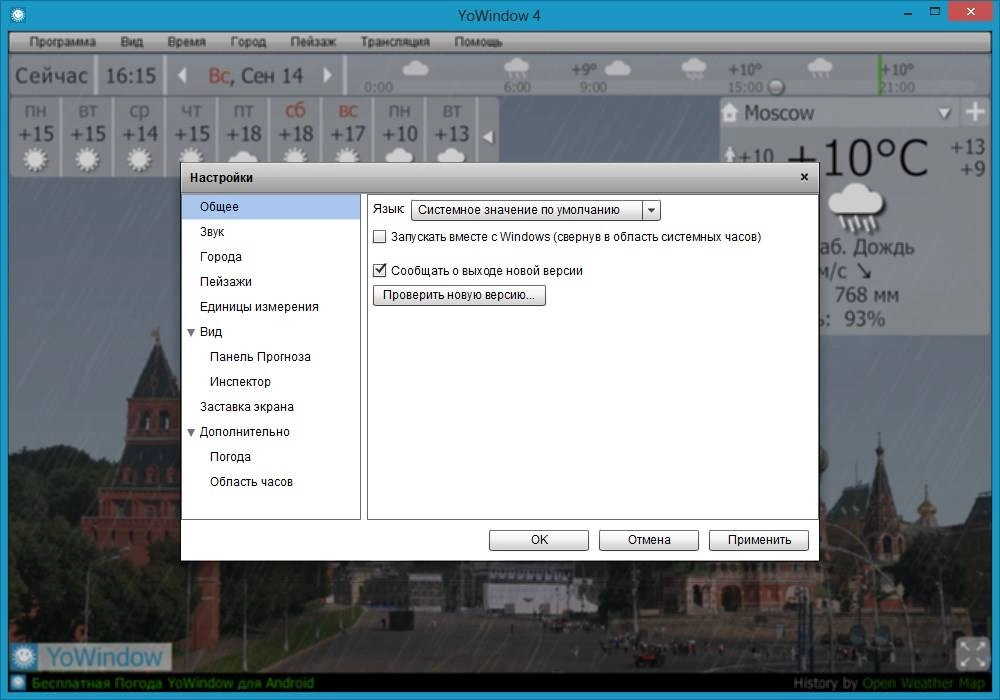The image size is (1000, 700).
Task: Select the ср +14 forecast day
Action: [139, 136]
